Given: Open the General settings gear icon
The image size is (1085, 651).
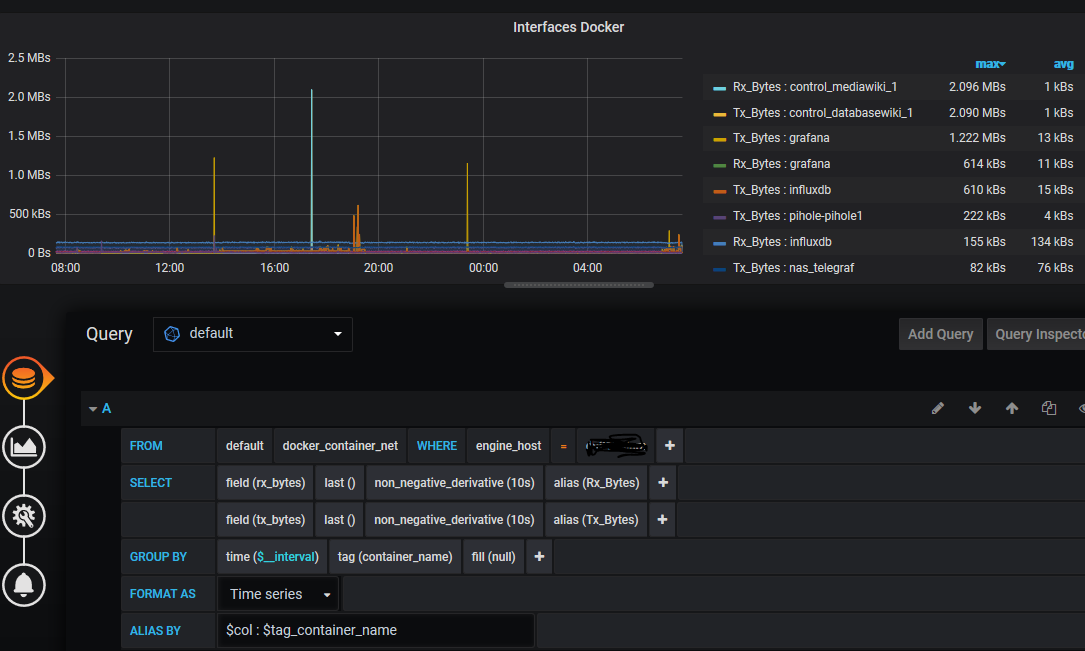Looking at the screenshot, I should point(23,516).
